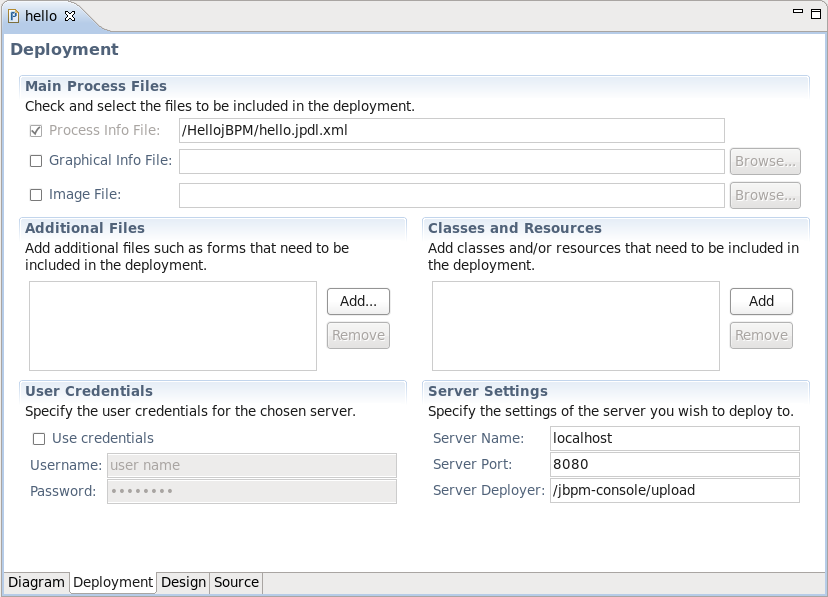Click the Server Name label

tap(478, 439)
